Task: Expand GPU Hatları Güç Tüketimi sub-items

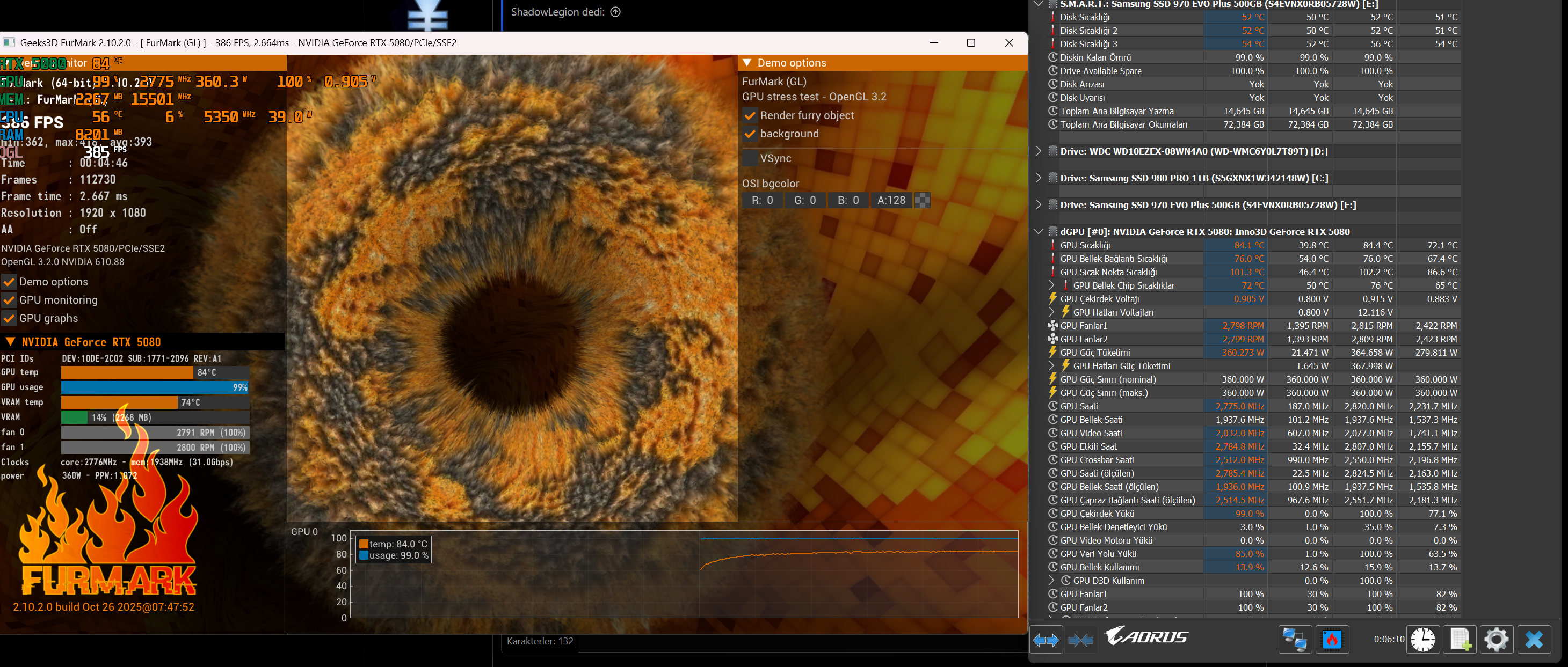Action: pyautogui.click(x=1051, y=365)
